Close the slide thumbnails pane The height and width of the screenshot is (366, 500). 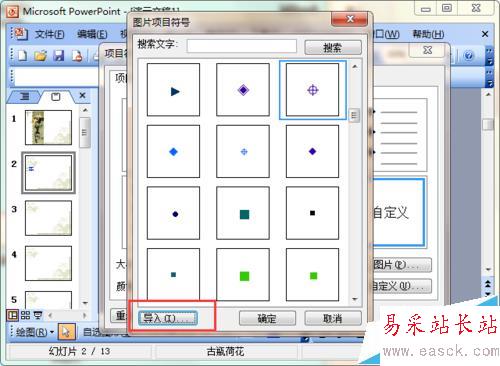[x=82, y=96]
